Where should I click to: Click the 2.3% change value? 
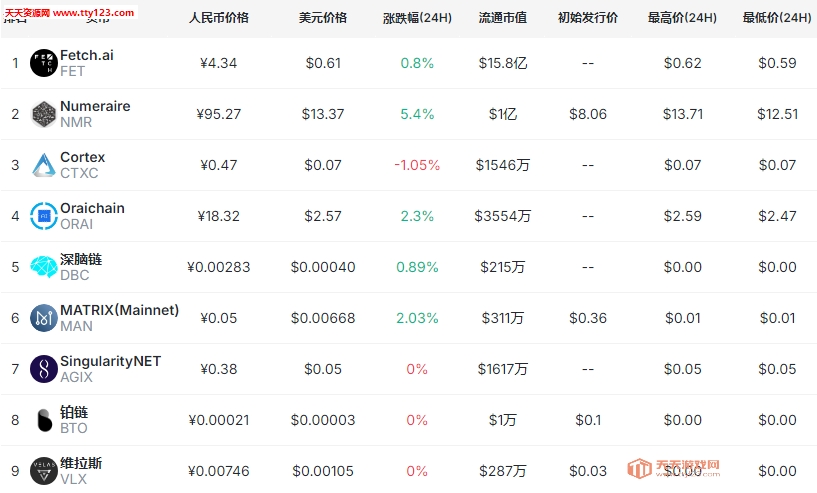[x=417, y=216]
